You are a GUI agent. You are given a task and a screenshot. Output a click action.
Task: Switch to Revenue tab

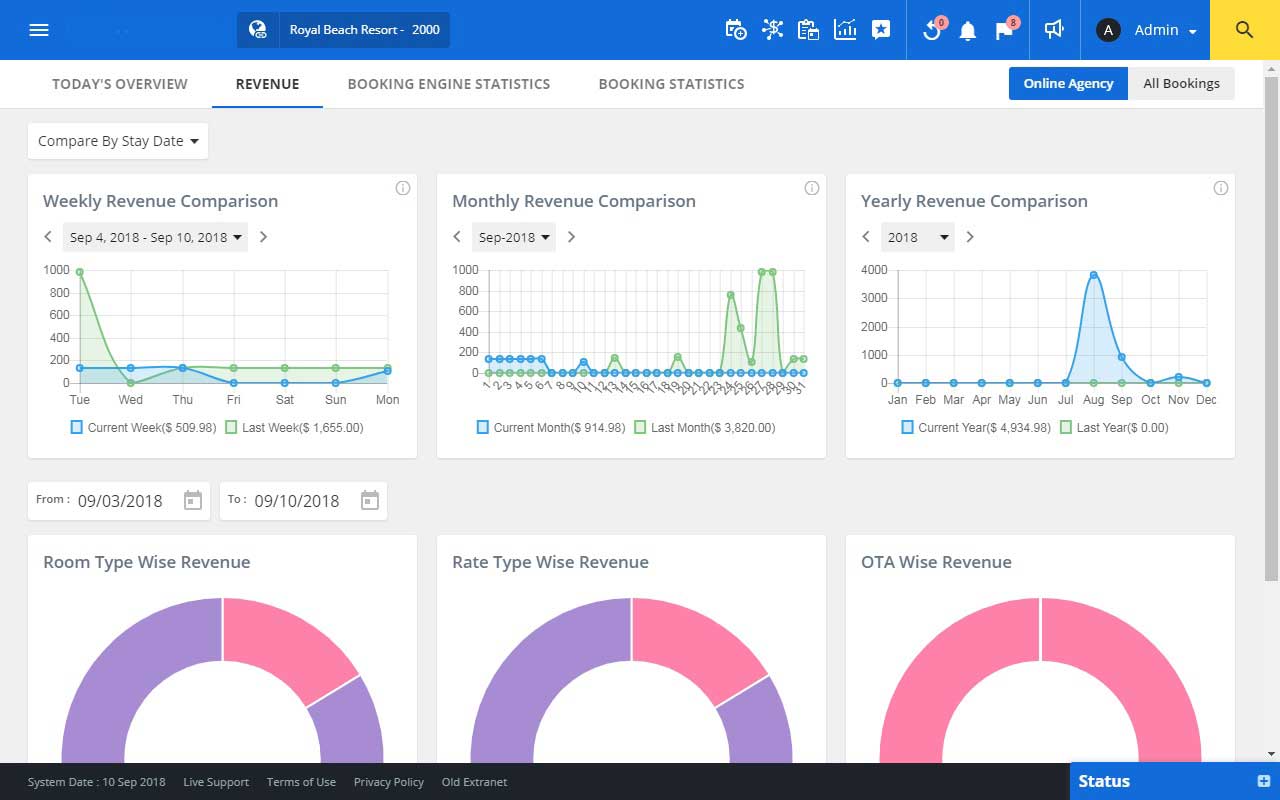click(267, 84)
